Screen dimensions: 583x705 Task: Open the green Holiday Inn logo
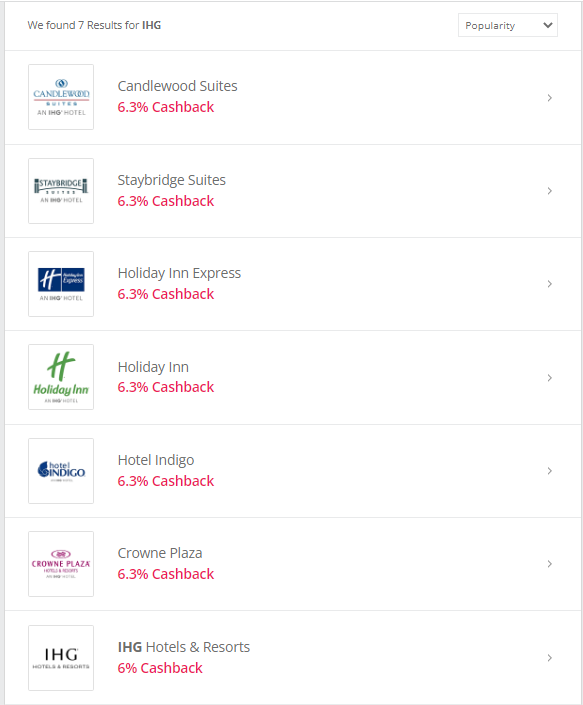(61, 377)
